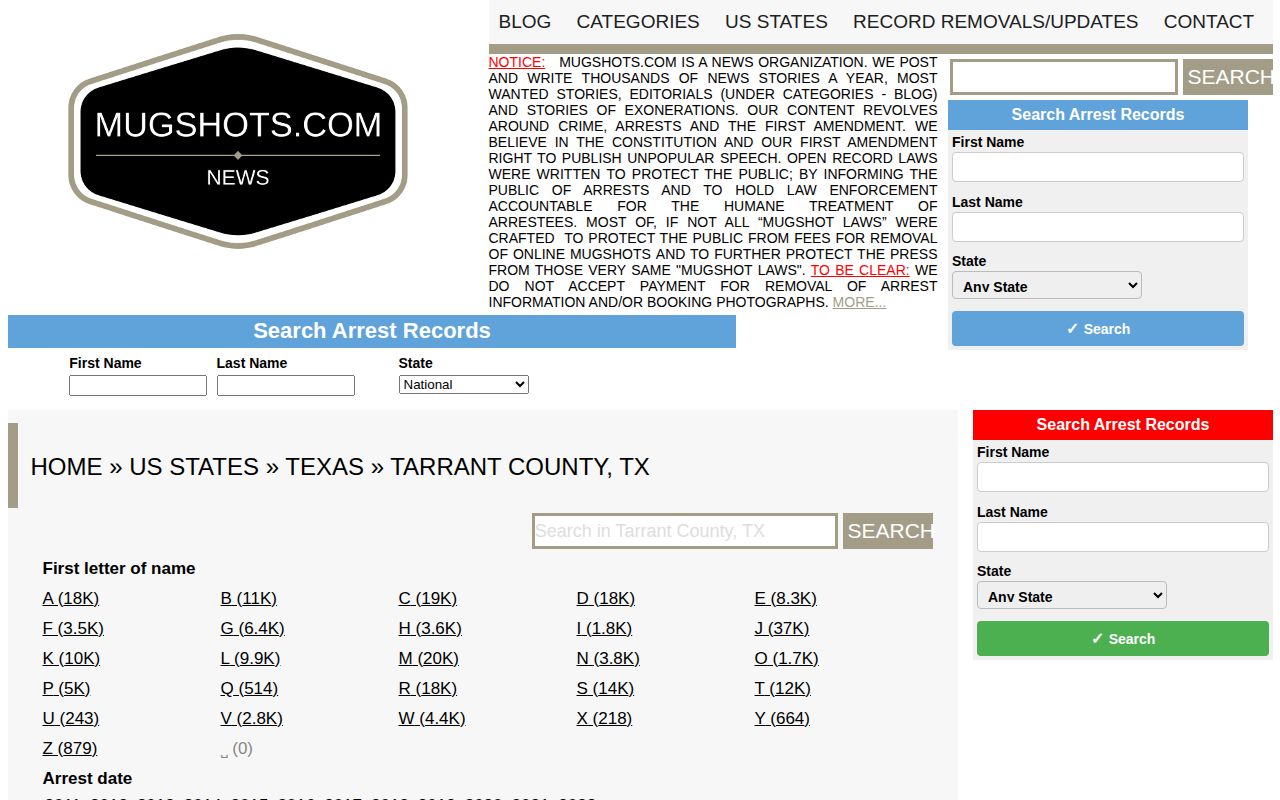Open names starting with Z (879)
The image size is (1280, 800).
[x=70, y=748]
